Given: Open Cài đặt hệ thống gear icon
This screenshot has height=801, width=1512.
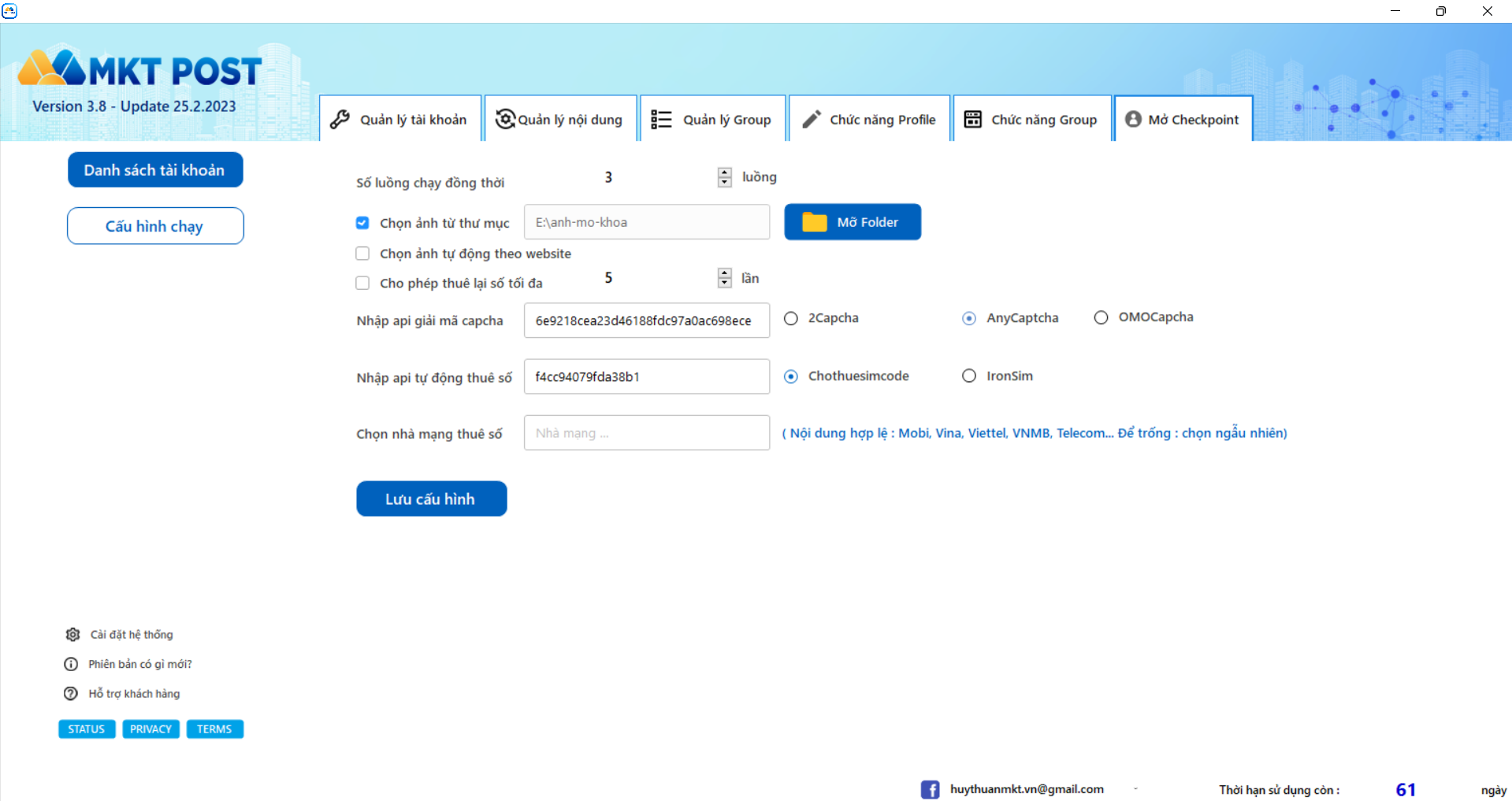Looking at the screenshot, I should coord(72,635).
